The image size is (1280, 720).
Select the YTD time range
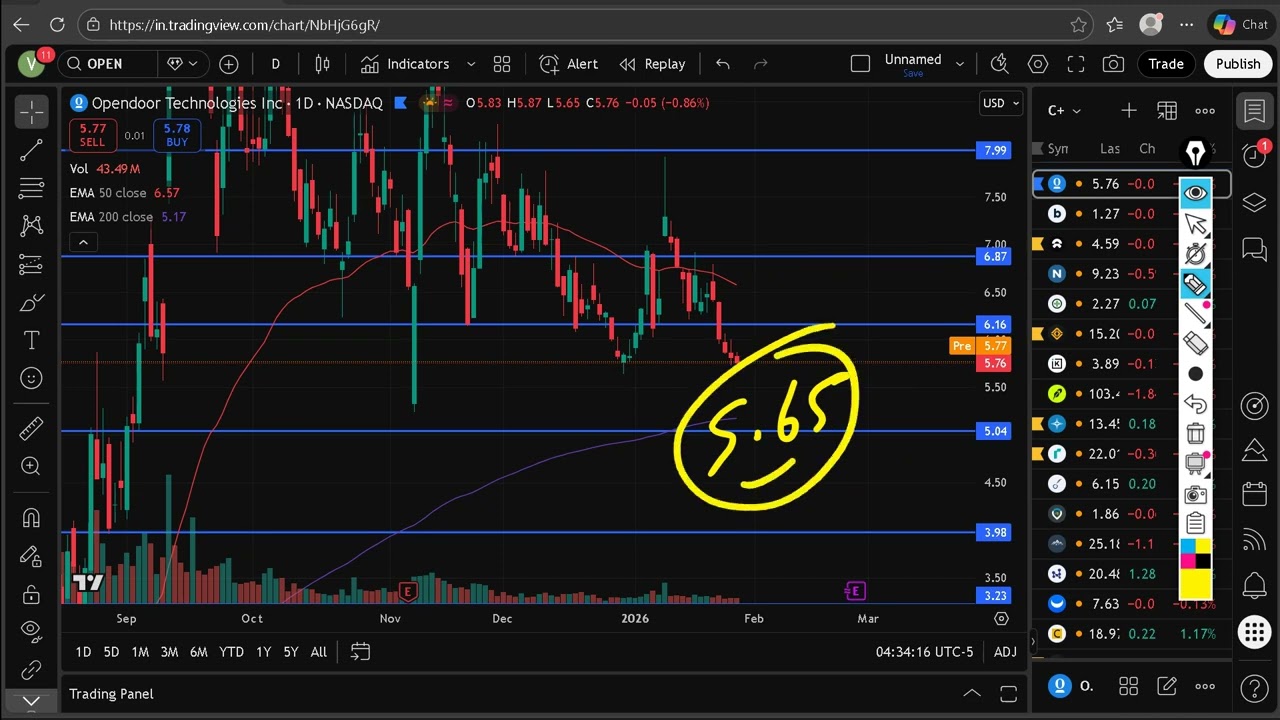point(231,652)
